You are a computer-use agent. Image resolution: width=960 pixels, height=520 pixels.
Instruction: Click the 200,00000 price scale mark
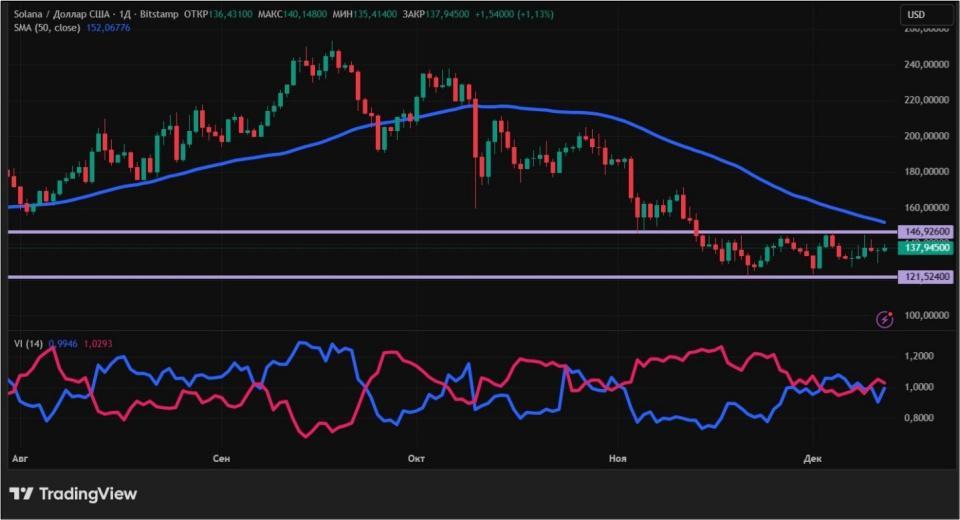[x=923, y=136]
